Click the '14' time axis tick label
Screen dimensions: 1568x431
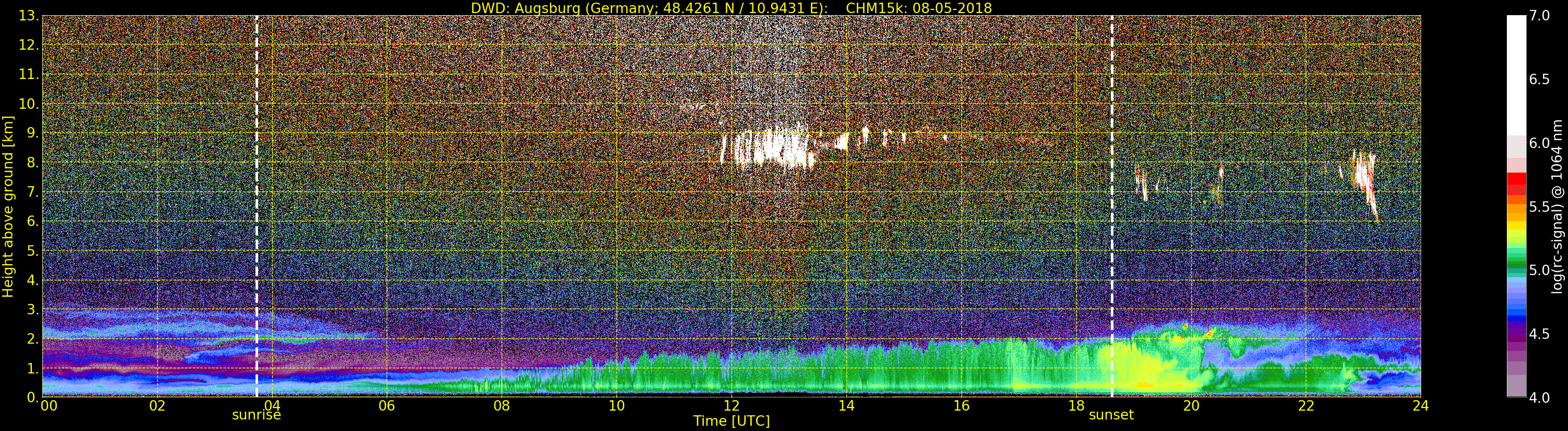(x=846, y=406)
